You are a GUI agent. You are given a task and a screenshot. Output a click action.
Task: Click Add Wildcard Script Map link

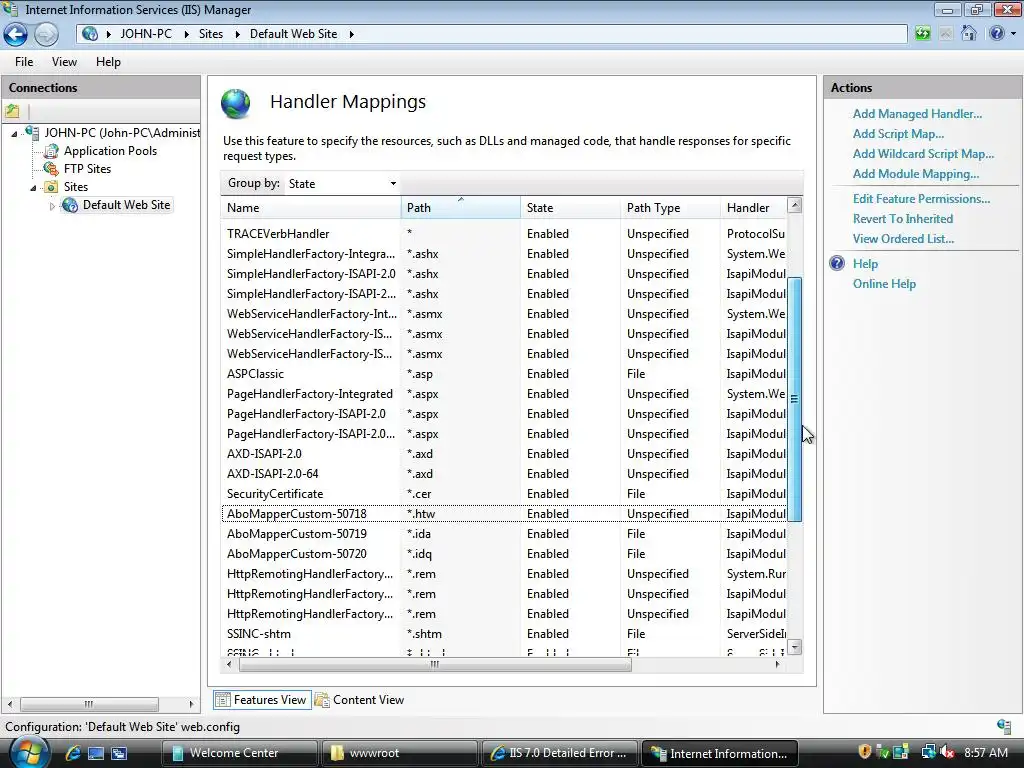tap(923, 154)
